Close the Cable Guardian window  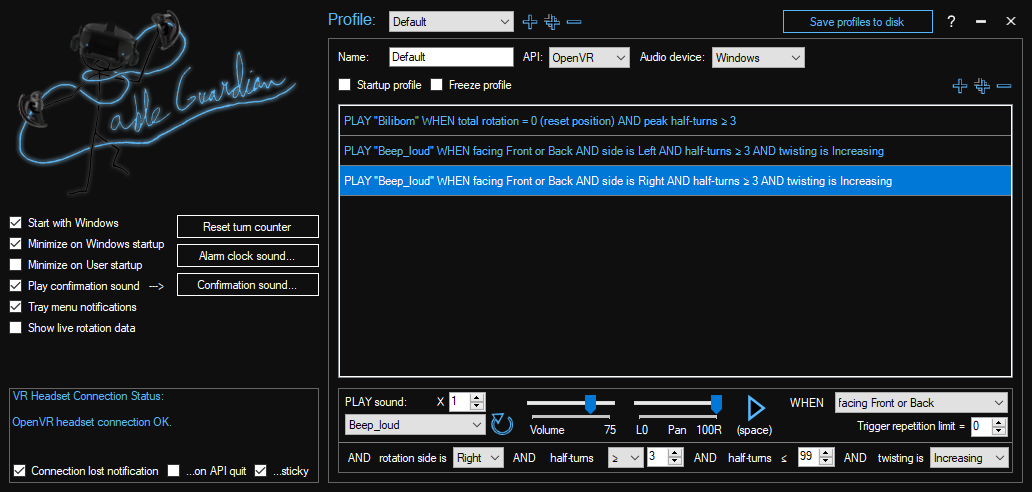click(x=1011, y=21)
